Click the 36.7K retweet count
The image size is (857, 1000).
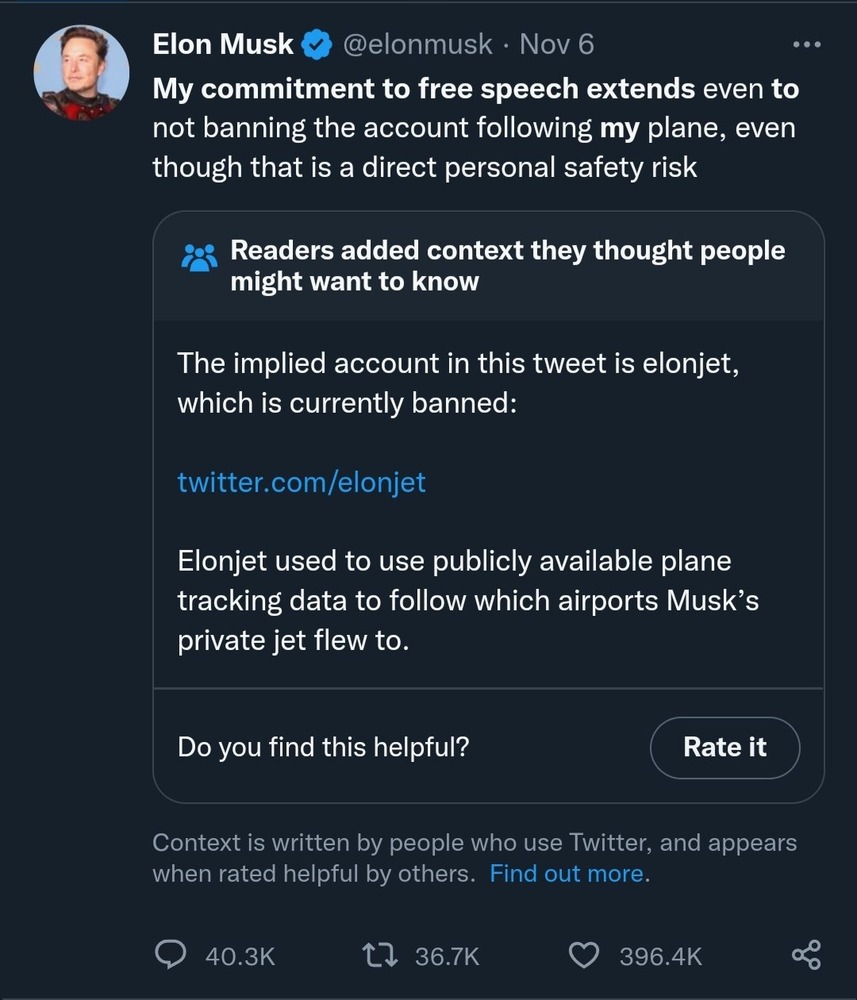(x=447, y=956)
